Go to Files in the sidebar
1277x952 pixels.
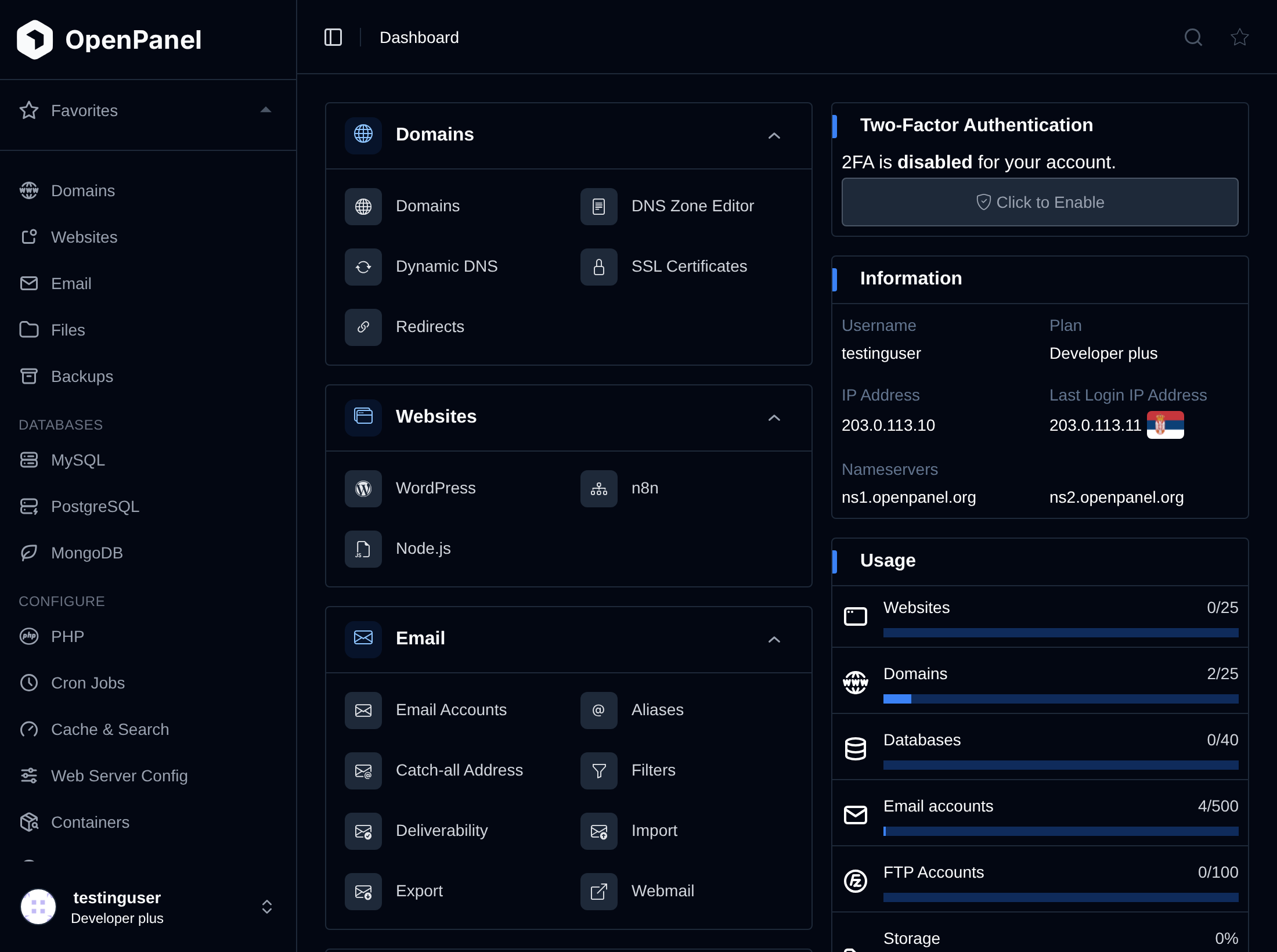click(148, 330)
